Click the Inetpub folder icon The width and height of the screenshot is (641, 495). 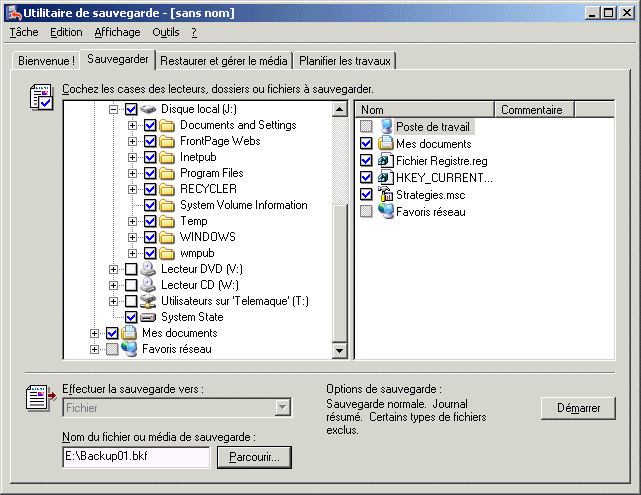[168, 157]
